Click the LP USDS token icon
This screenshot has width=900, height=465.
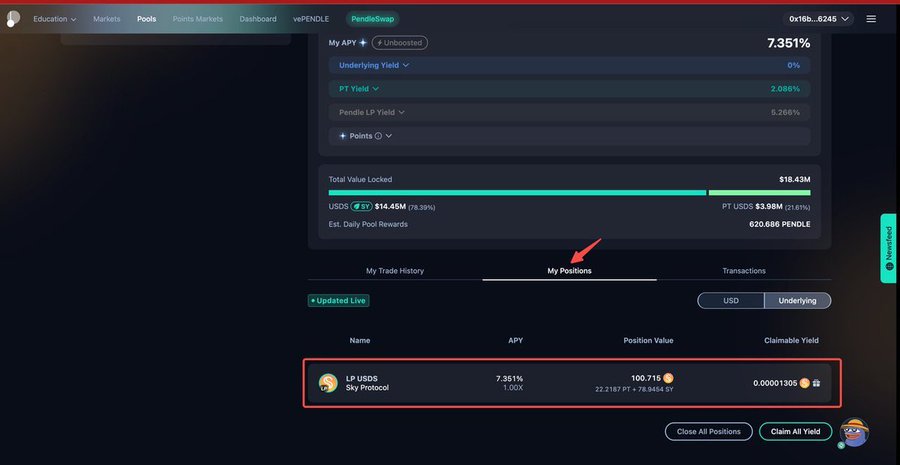point(328,383)
